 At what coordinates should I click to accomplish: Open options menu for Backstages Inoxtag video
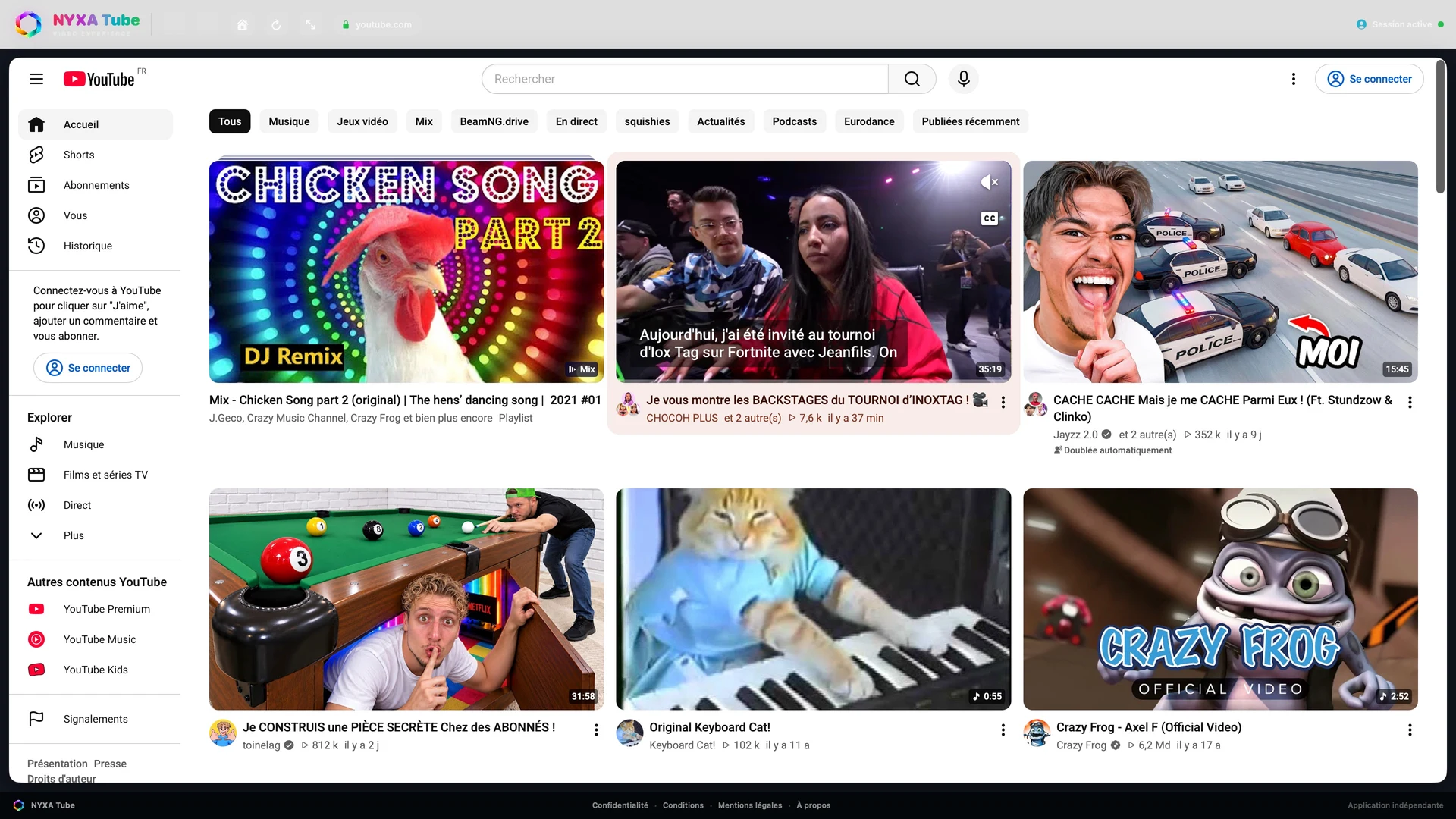pos(1003,402)
